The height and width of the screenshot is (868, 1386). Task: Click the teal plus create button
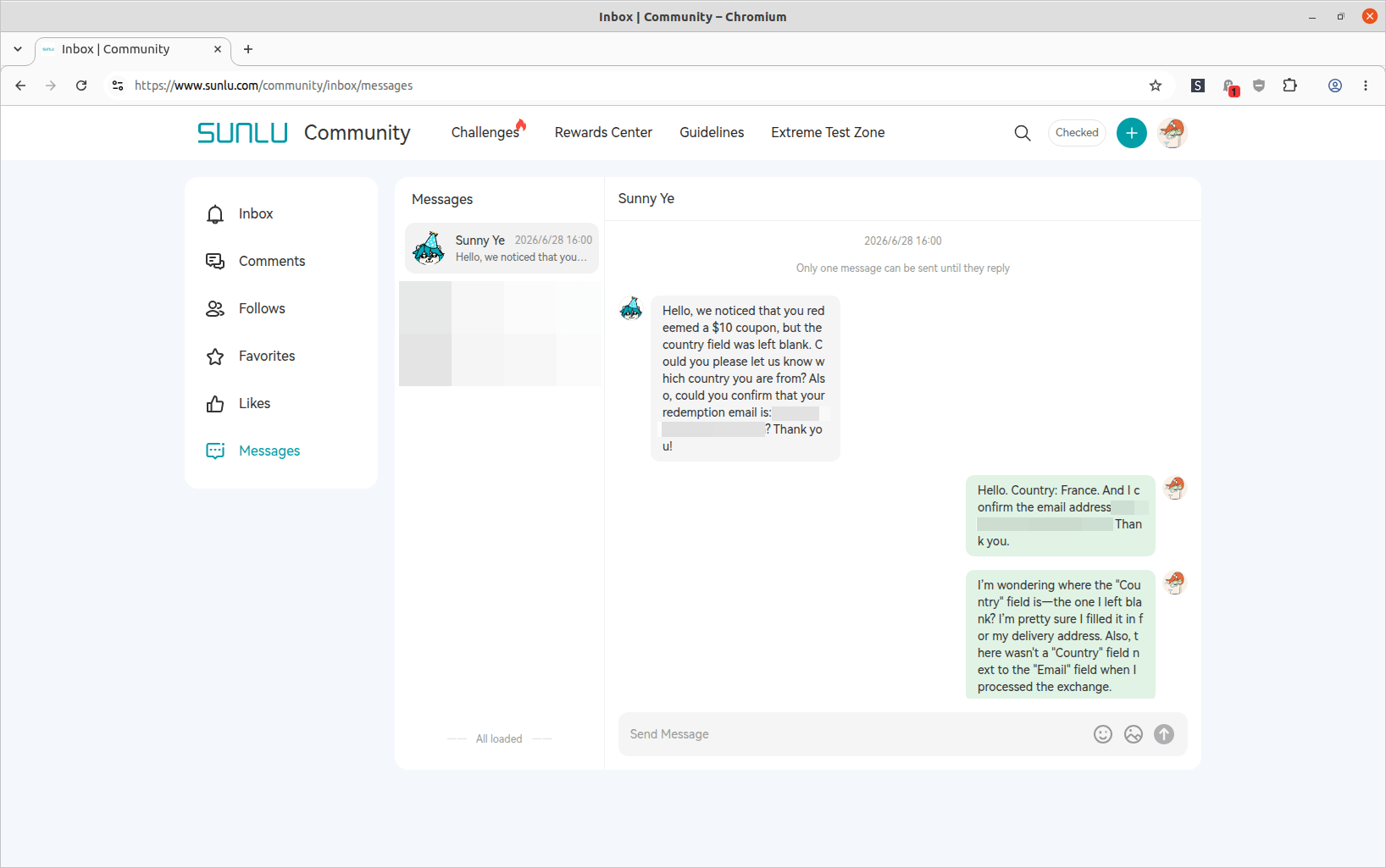[x=1132, y=133]
